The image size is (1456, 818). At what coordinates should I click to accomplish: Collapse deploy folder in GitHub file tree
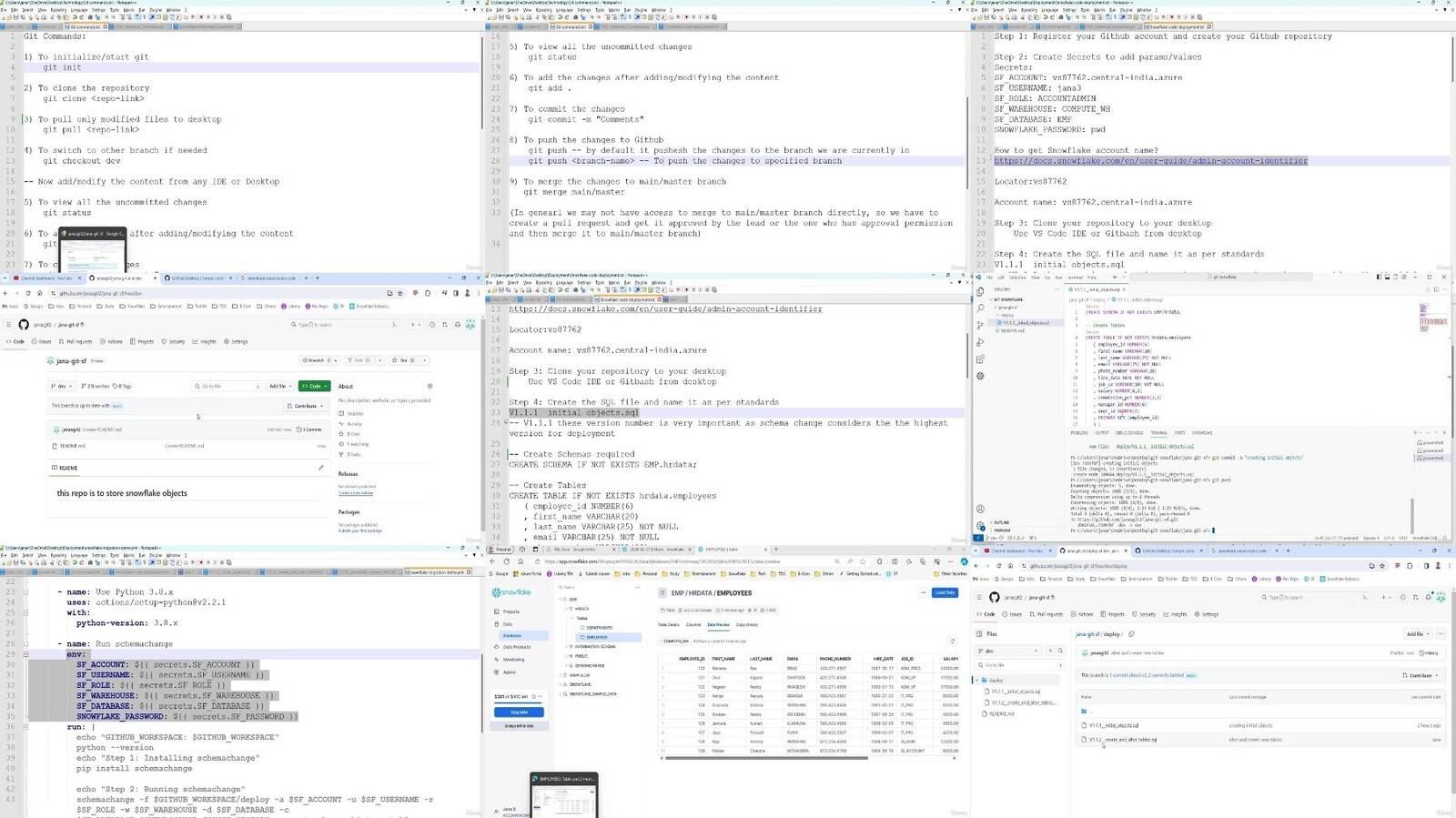pos(976,680)
